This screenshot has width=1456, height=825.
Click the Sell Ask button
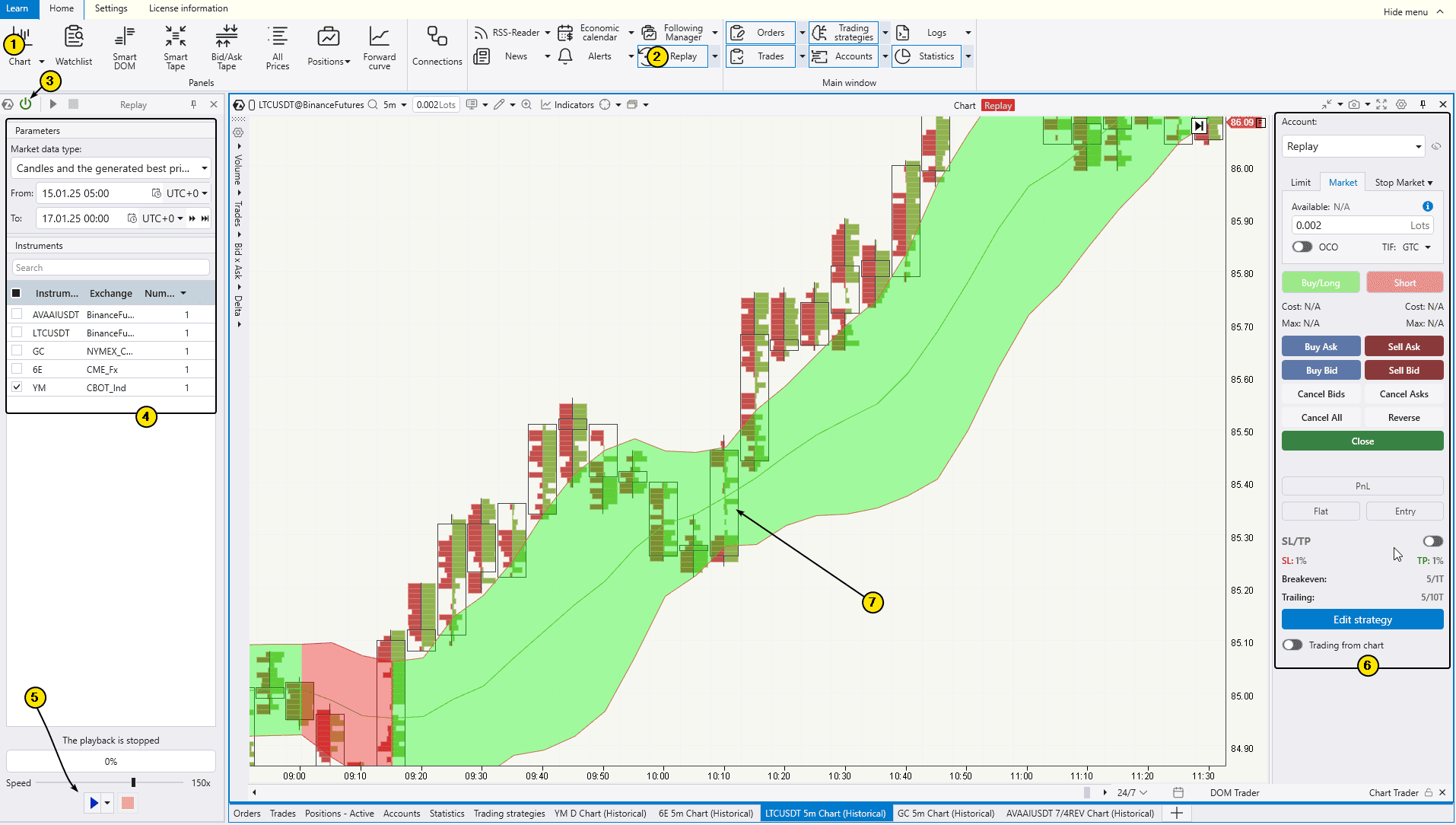point(1404,346)
